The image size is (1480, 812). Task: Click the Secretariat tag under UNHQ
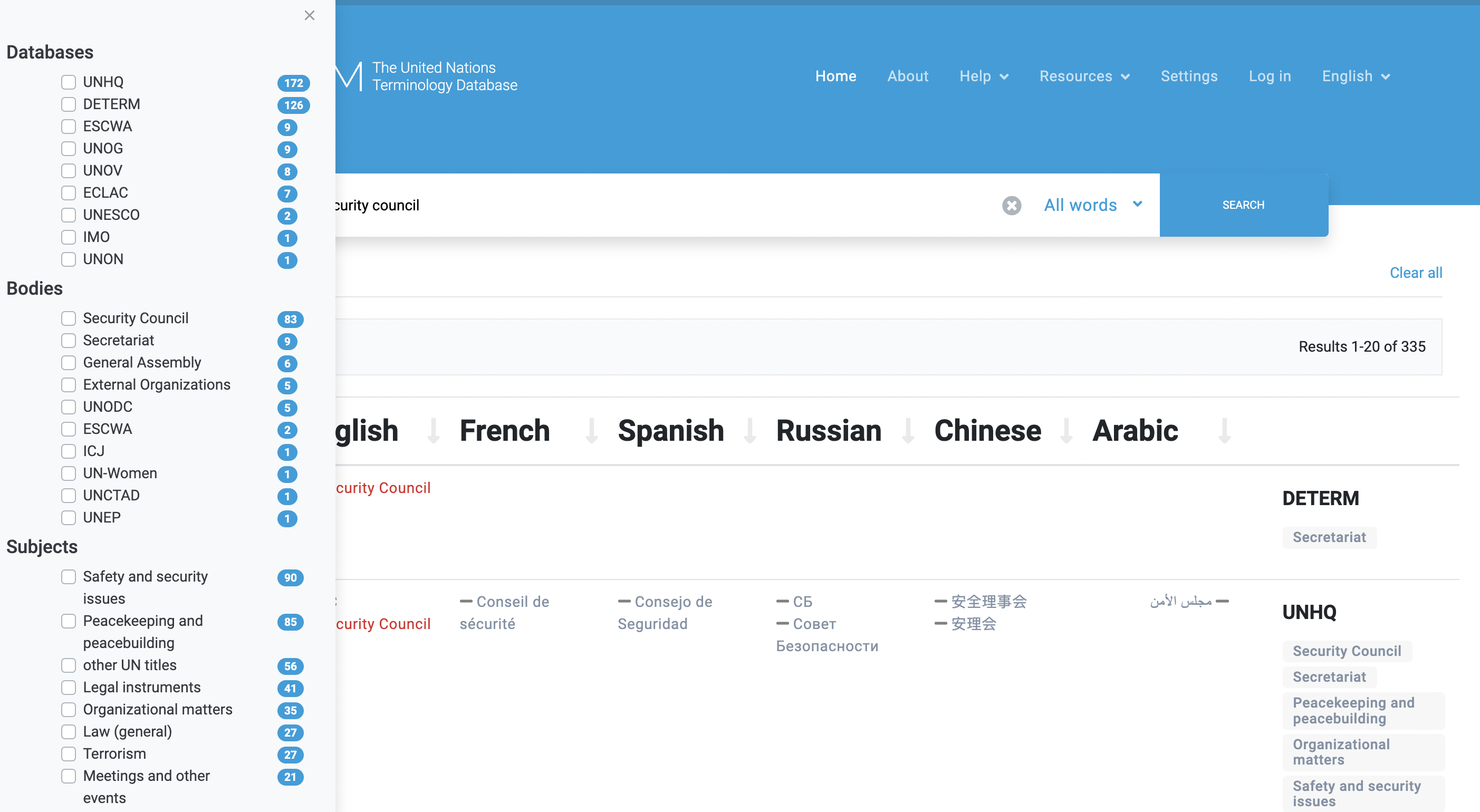pos(1329,677)
